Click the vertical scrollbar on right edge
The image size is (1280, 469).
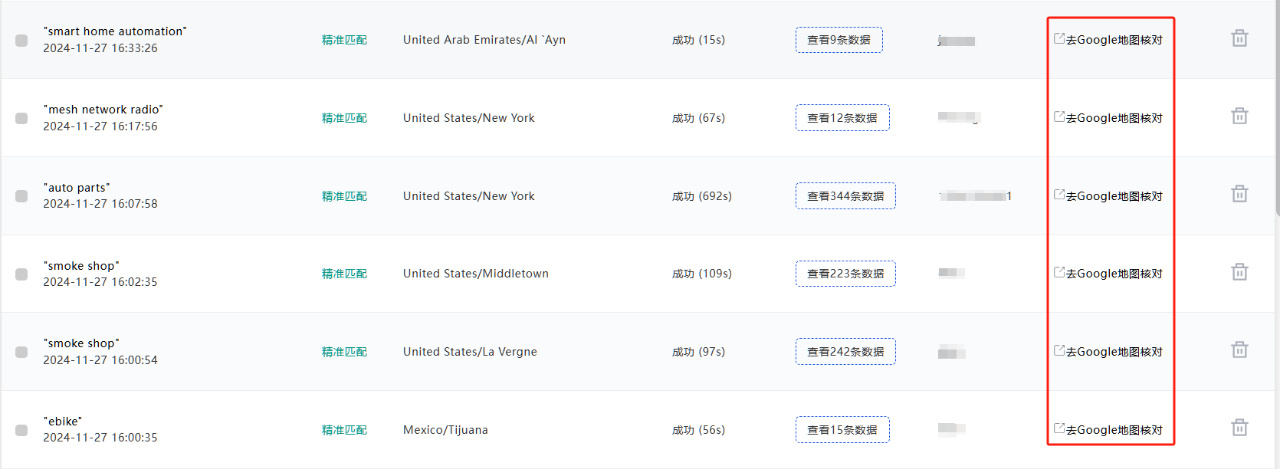click(x=1276, y=108)
